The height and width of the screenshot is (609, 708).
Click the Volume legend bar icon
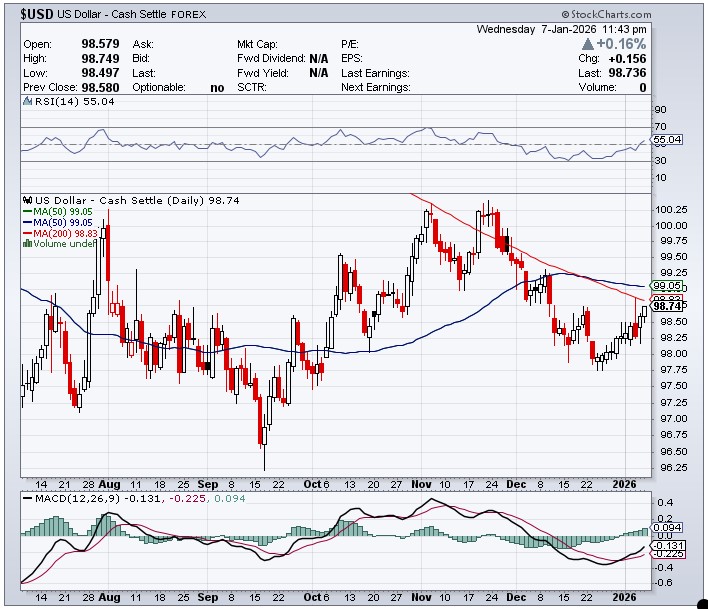[x=27, y=243]
